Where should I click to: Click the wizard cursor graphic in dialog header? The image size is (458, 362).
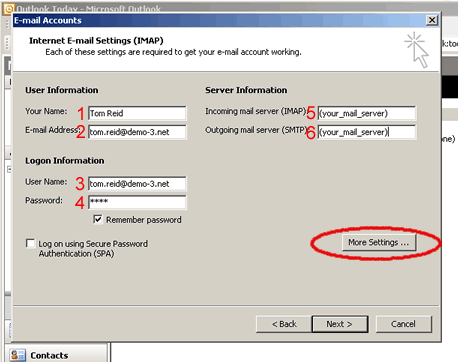point(416,50)
